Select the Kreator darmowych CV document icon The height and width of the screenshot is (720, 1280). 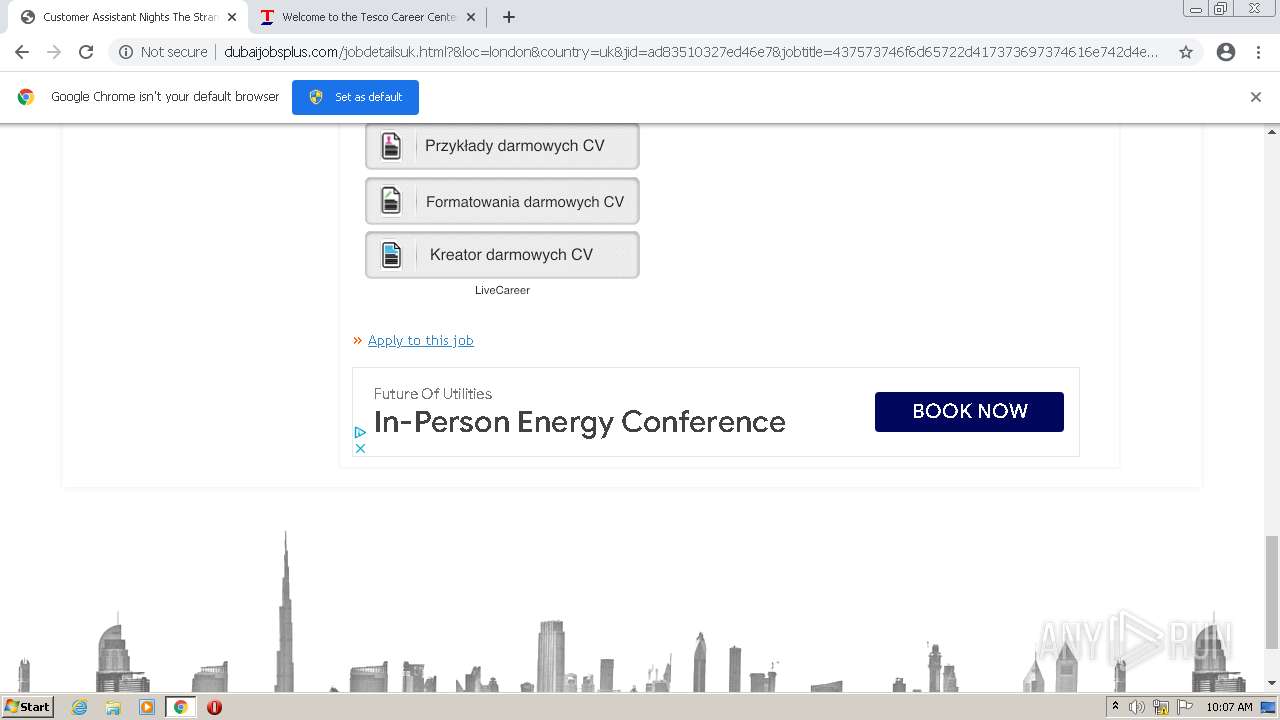click(391, 255)
